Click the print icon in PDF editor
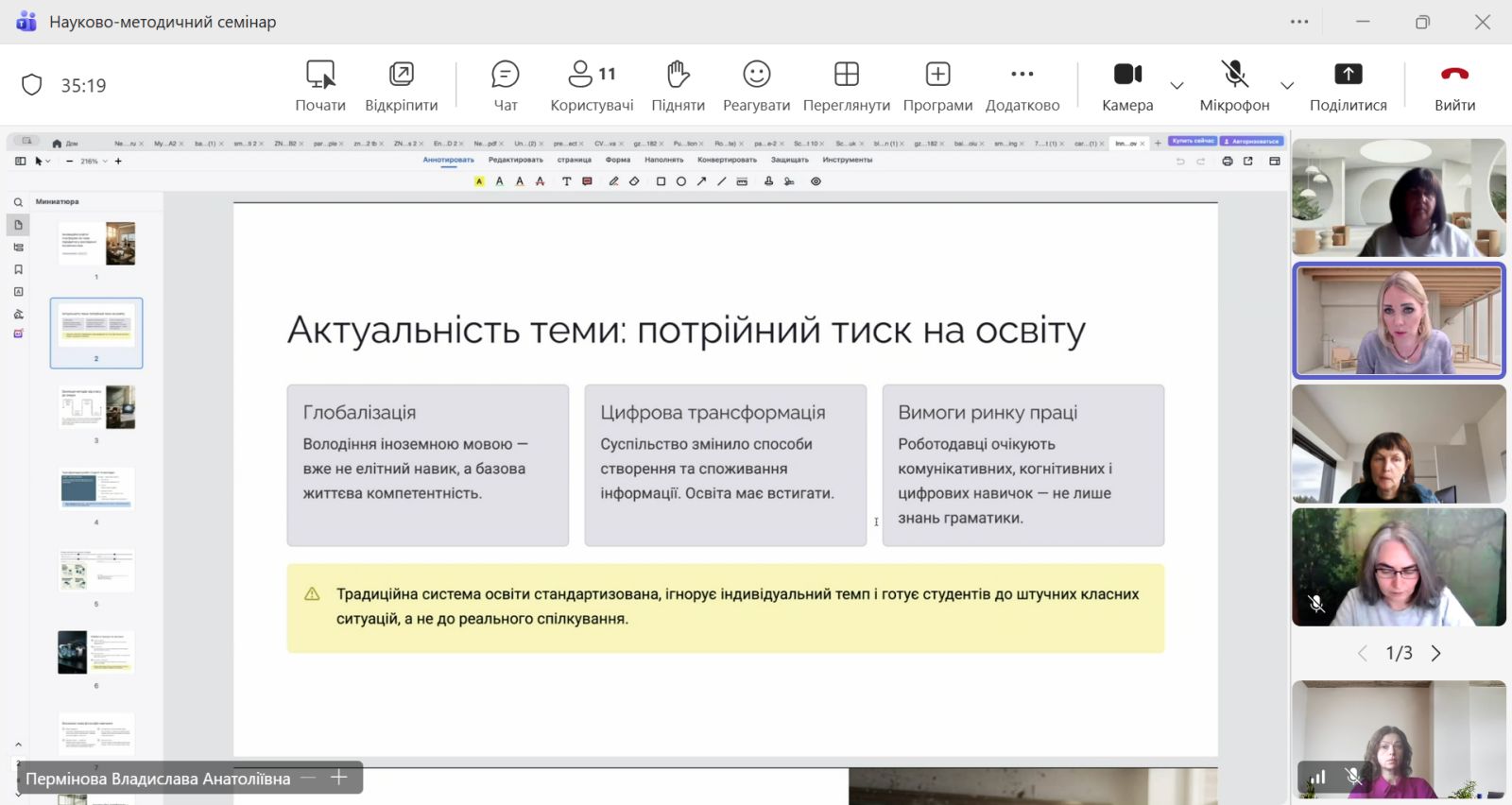The height and width of the screenshot is (805, 1512). (x=1228, y=162)
